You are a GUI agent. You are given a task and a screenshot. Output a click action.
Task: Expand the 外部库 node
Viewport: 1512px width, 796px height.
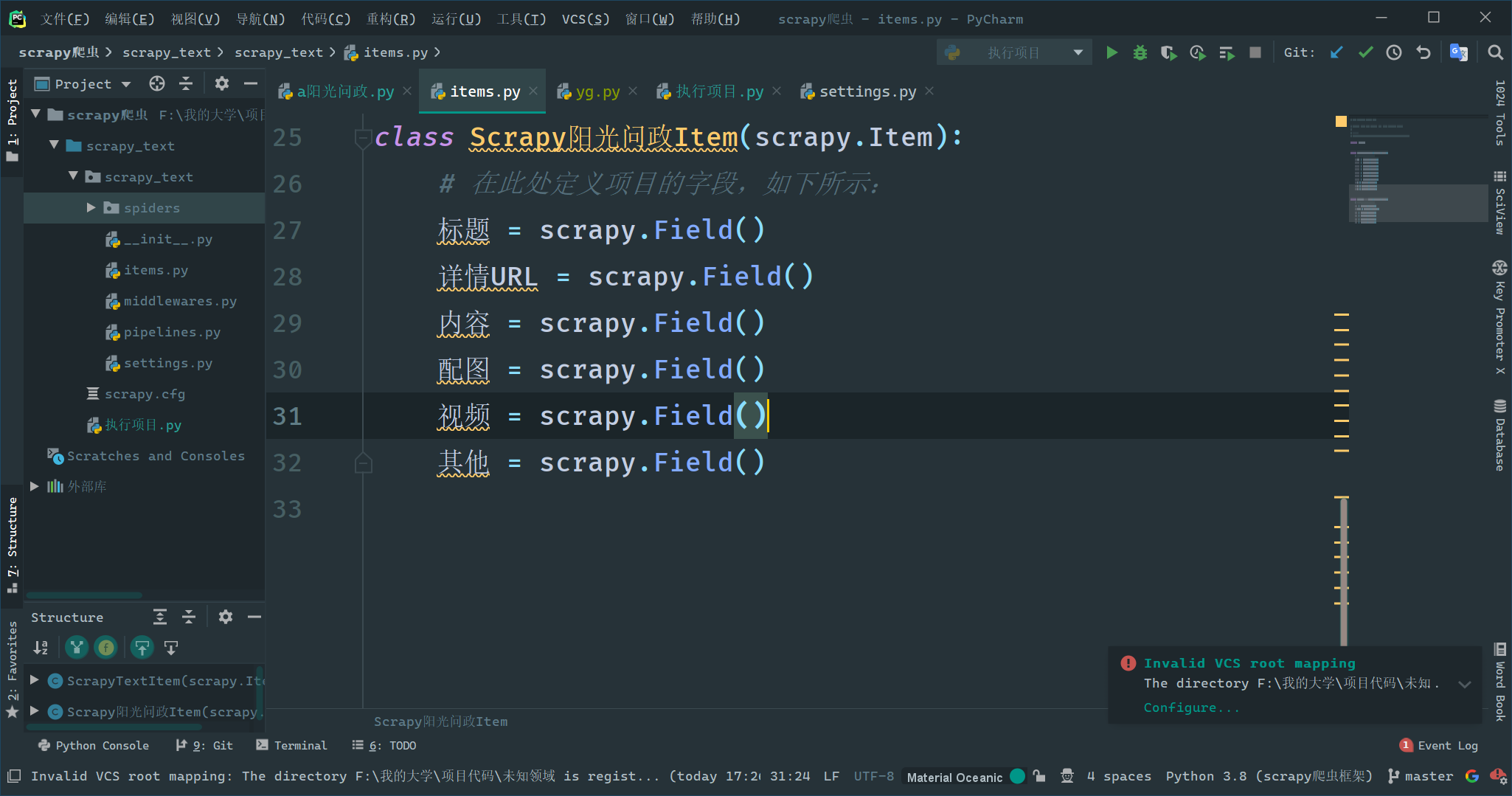click(x=34, y=486)
